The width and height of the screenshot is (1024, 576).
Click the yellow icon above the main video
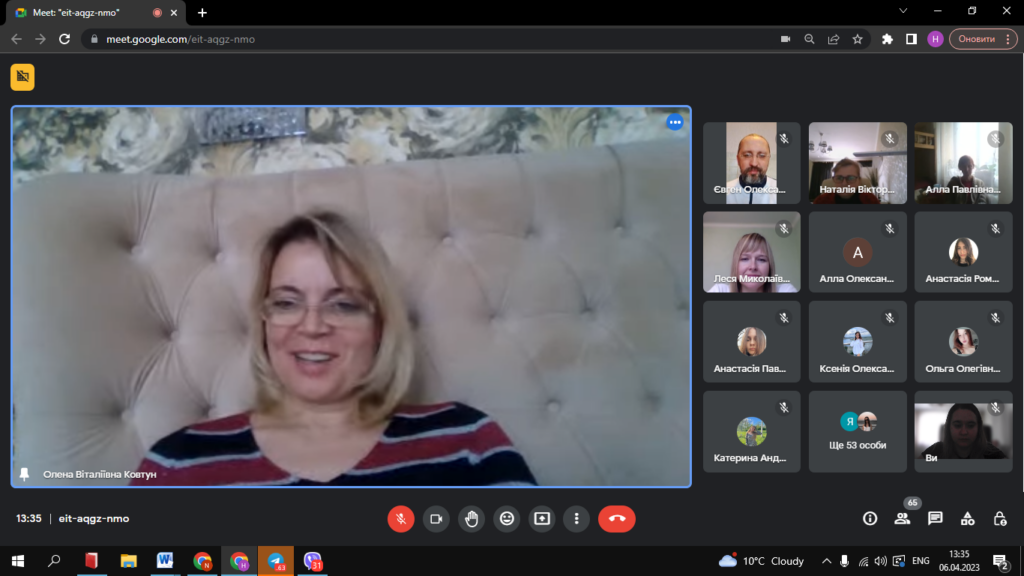(x=23, y=77)
